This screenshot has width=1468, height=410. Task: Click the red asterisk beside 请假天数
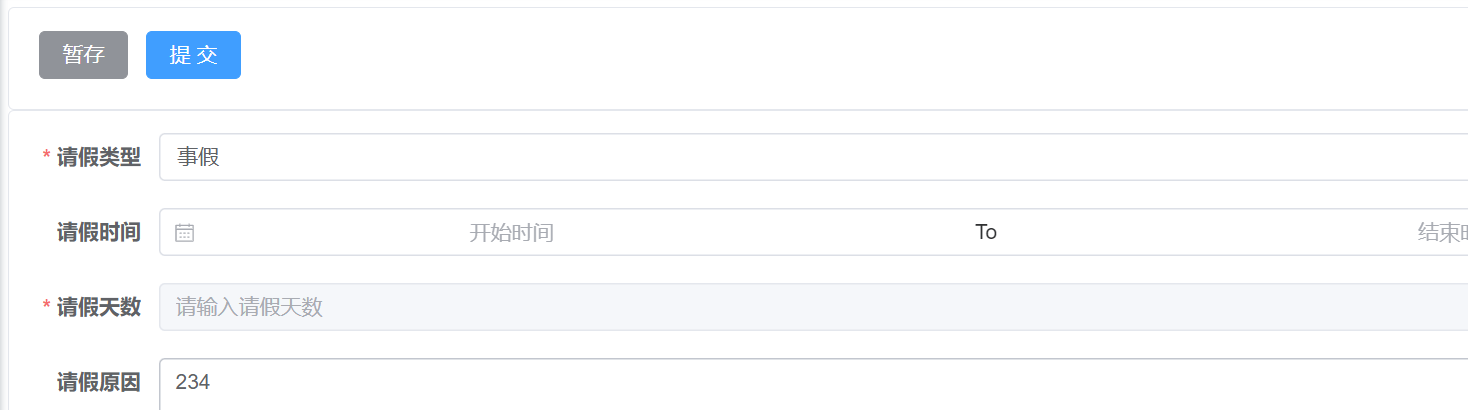coord(46,307)
